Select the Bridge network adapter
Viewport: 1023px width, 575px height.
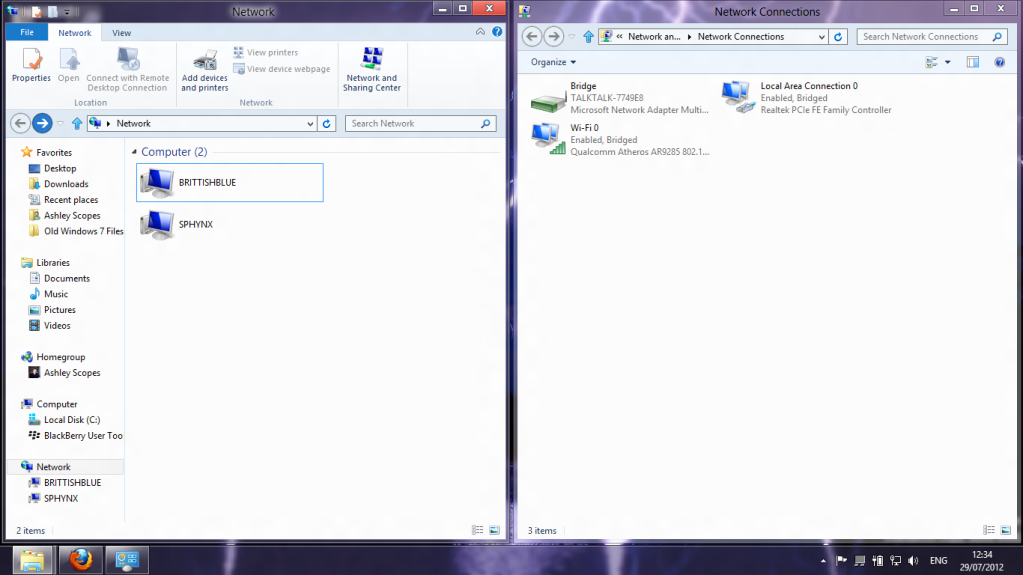[547, 98]
